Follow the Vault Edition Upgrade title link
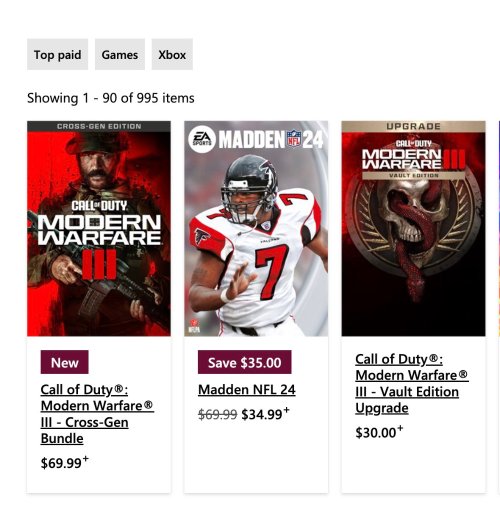The height and width of the screenshot is (507, 500). 412,383
